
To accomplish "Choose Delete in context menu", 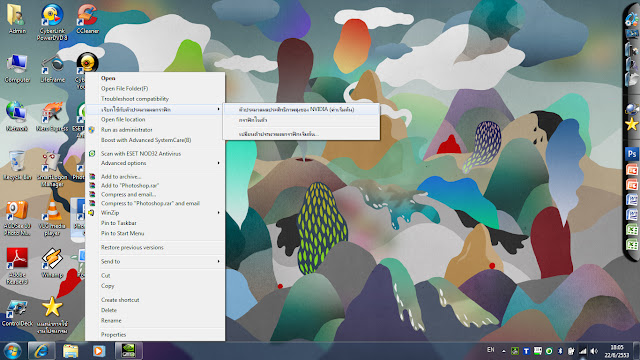I will coord(155,310).
